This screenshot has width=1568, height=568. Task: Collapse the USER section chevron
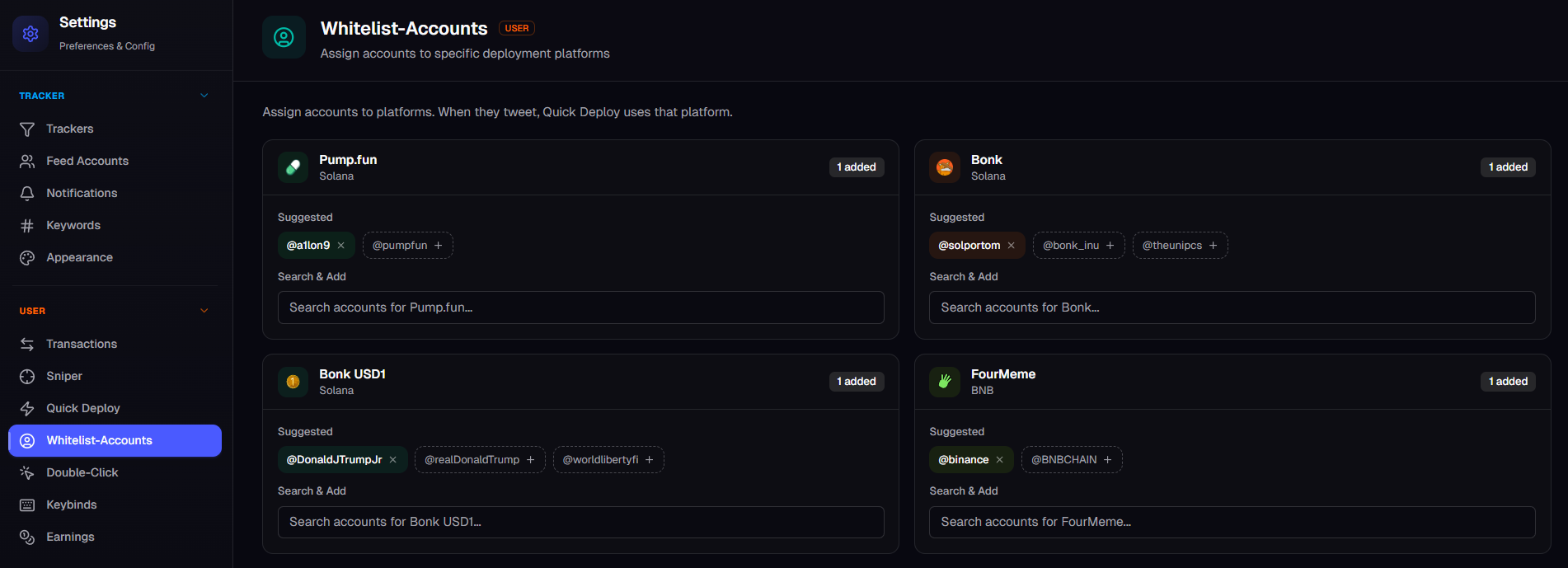(204, 311)
